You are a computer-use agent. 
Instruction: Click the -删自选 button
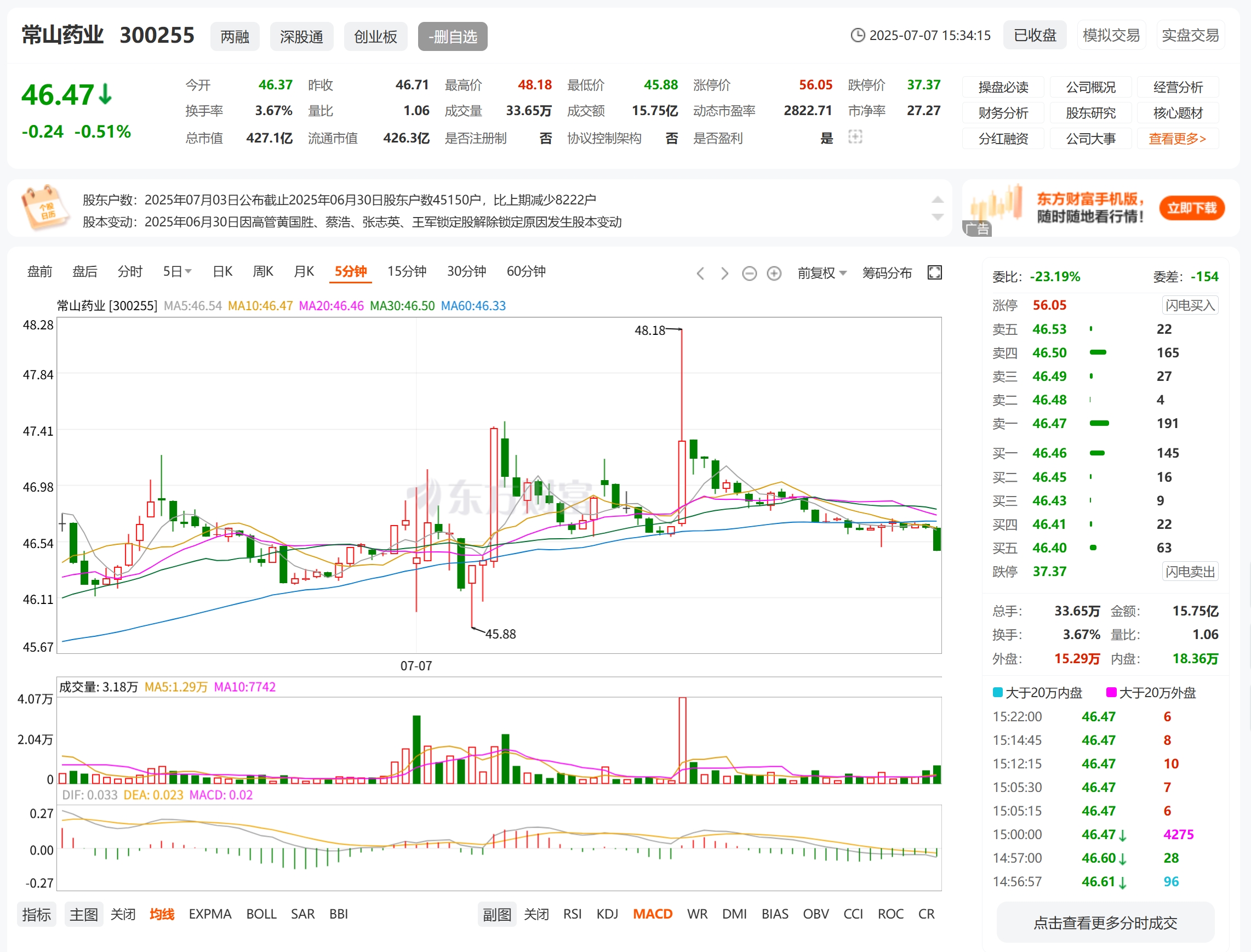pos(453,37)
